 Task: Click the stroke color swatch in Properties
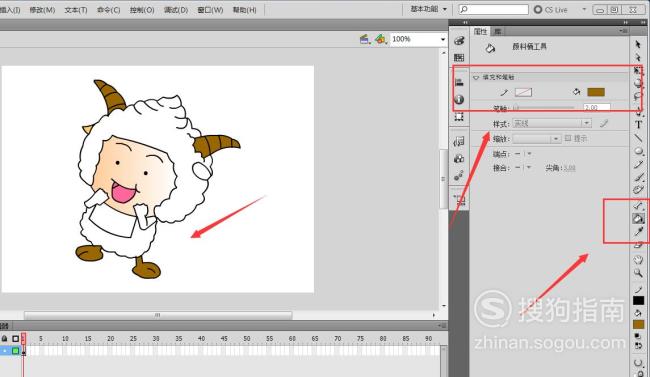(523, 92)
